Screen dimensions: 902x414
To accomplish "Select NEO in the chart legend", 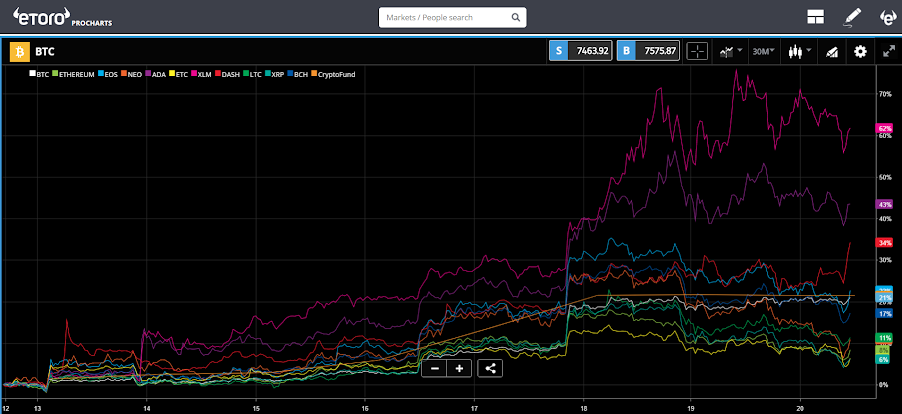I will [131, 74].
